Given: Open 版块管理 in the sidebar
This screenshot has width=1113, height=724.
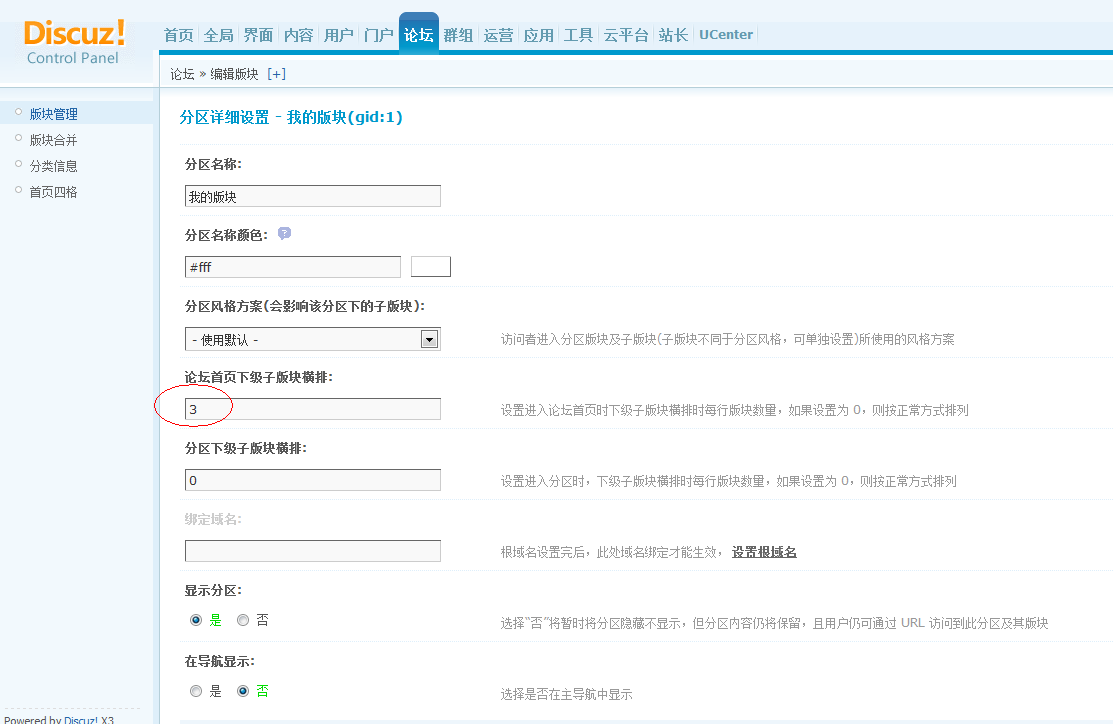Looking at the screenshot, I should point(52,113).
